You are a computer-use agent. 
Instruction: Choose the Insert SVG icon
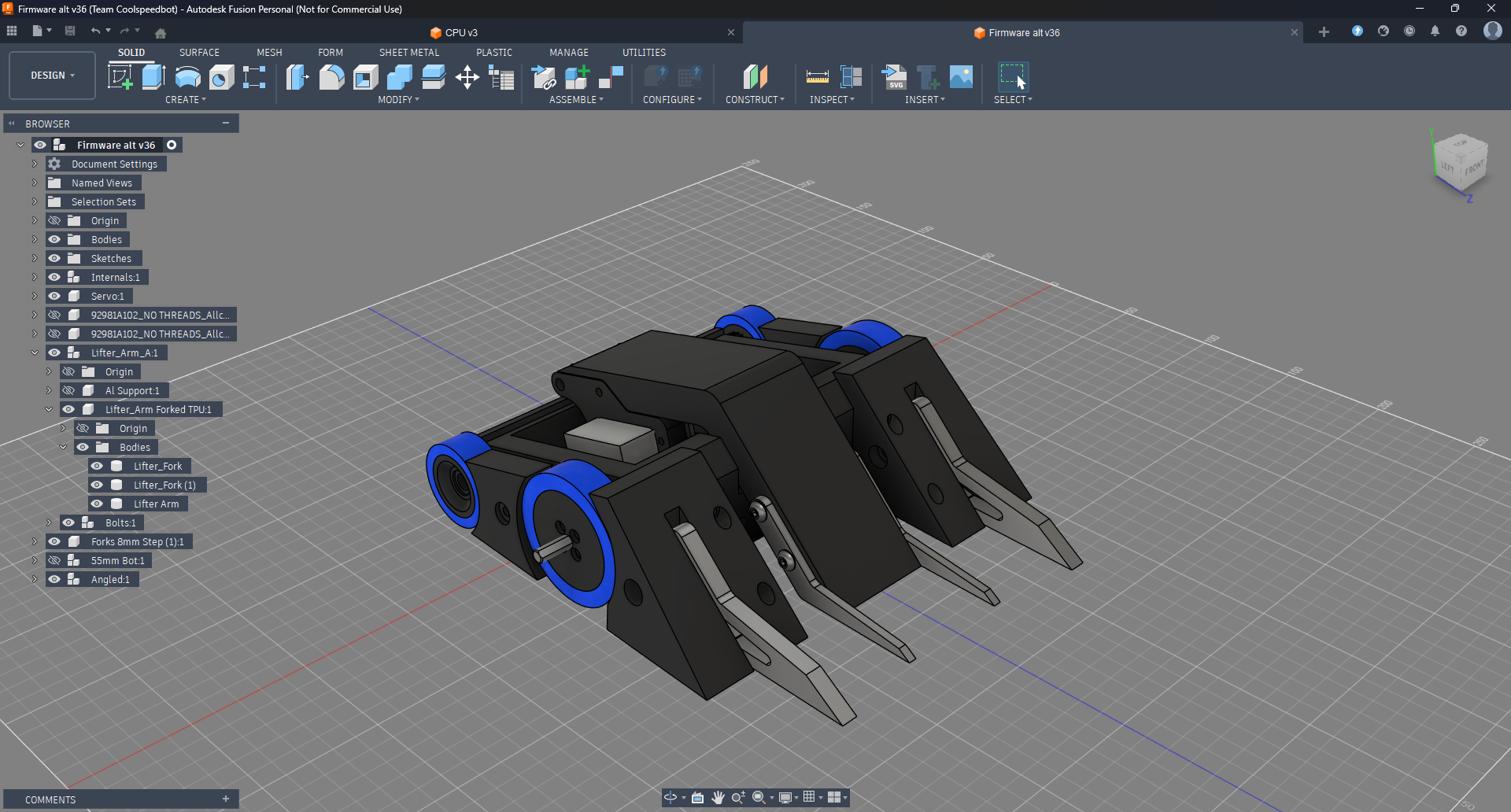point(894,77)
